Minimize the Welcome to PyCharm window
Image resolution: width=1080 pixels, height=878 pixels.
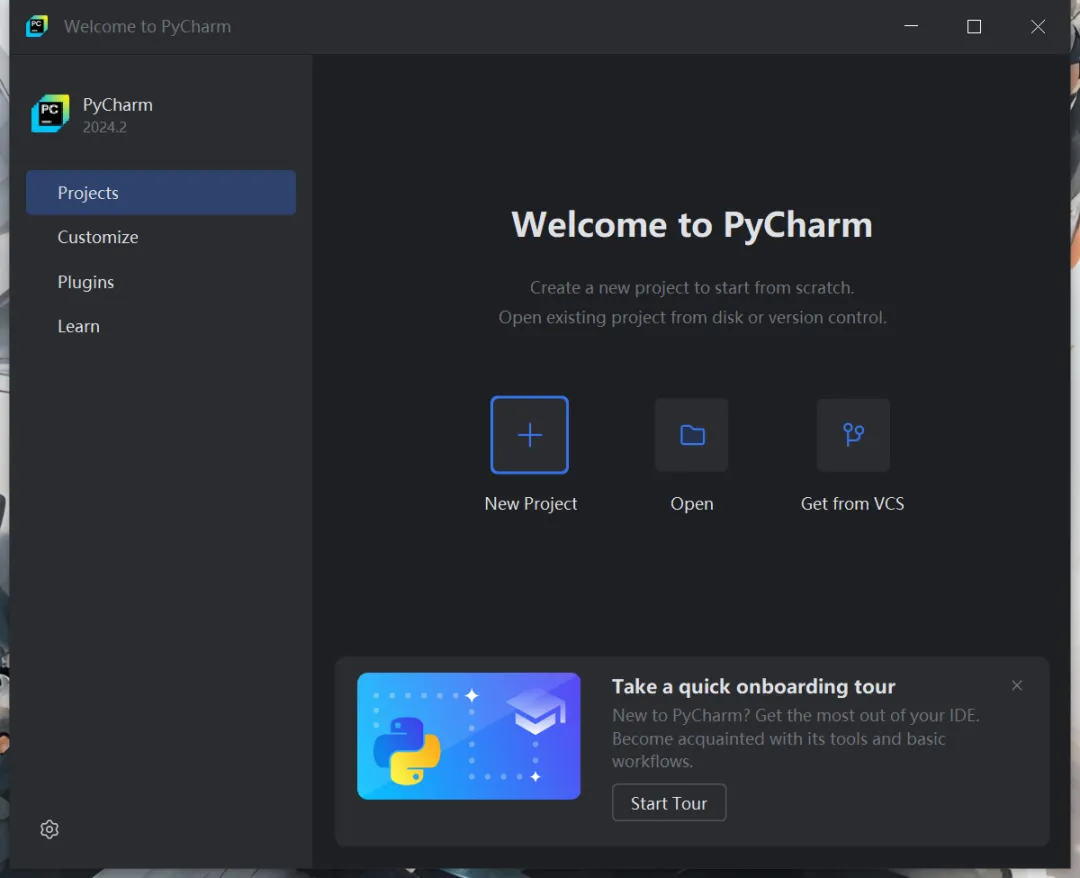(x=911, y=26)
